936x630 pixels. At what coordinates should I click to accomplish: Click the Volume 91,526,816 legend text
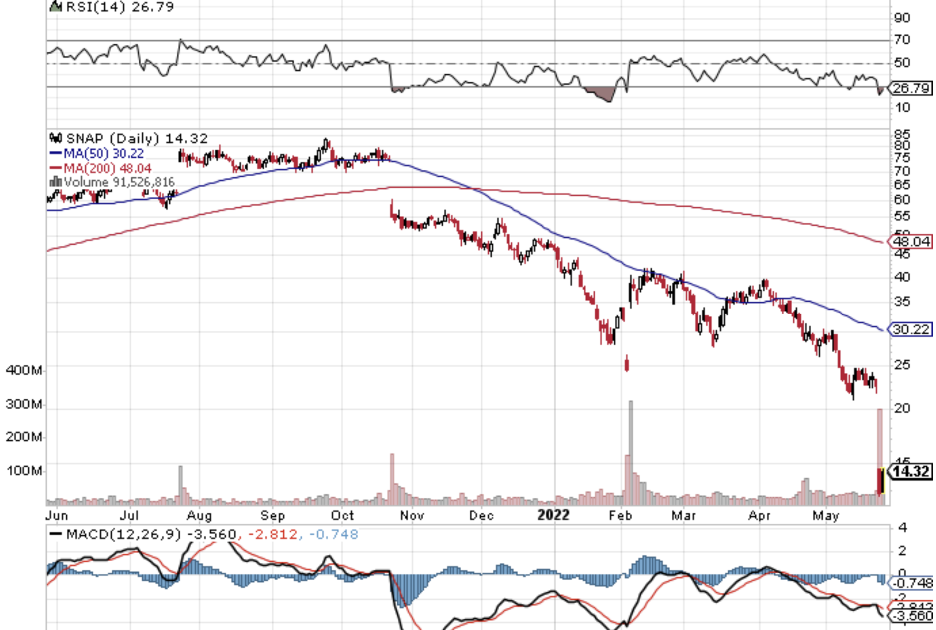coord(120,183)
